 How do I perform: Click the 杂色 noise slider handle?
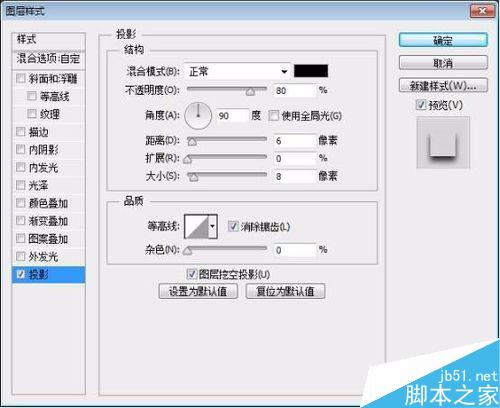point(188,251)
